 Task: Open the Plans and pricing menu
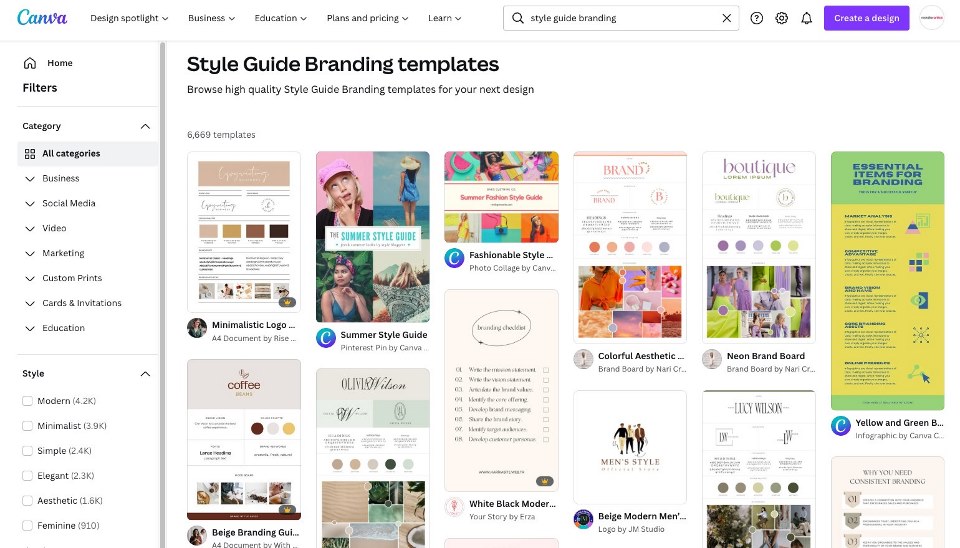(x=367, y=18)
